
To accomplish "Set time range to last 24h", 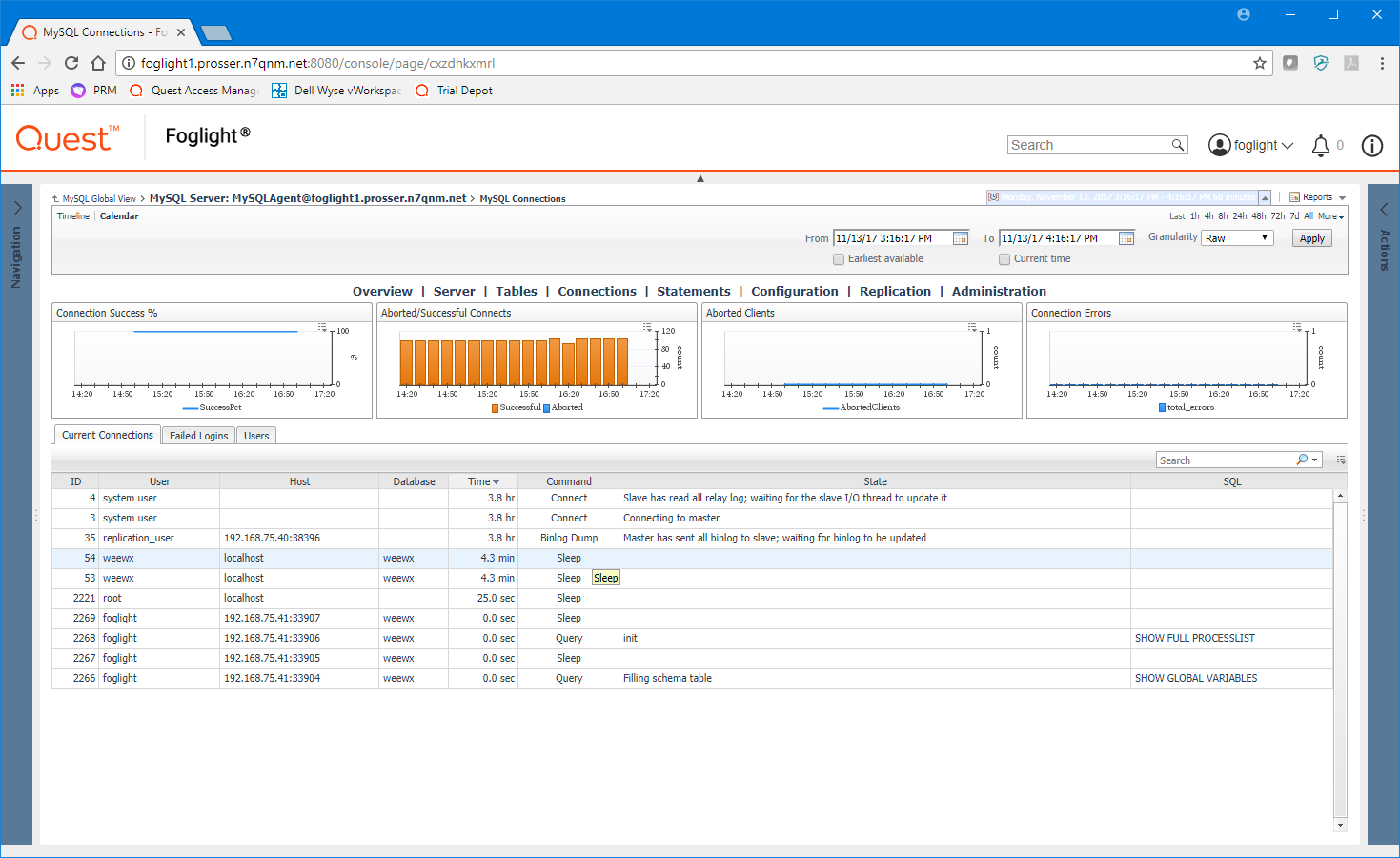I will [x=1240, y=216].
